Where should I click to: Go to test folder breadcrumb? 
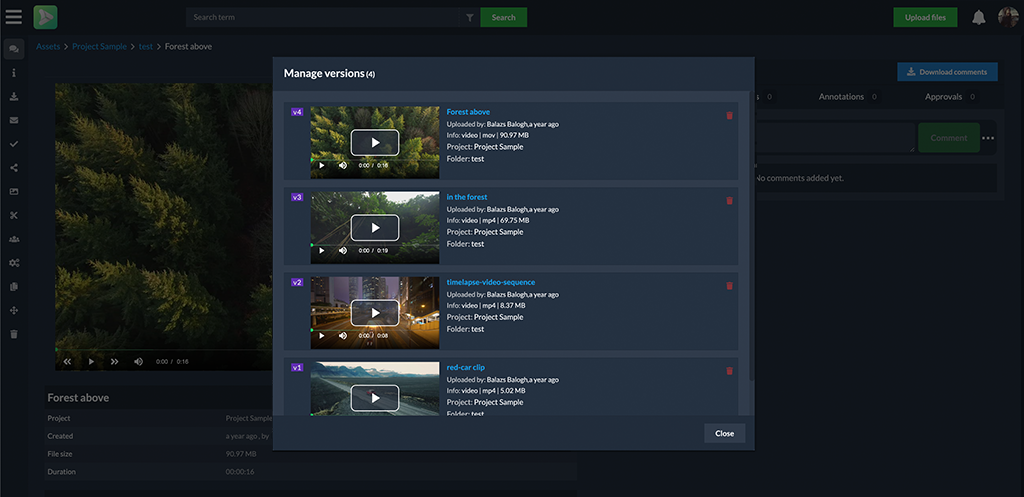pyautogui.click(x=146, y=46)
